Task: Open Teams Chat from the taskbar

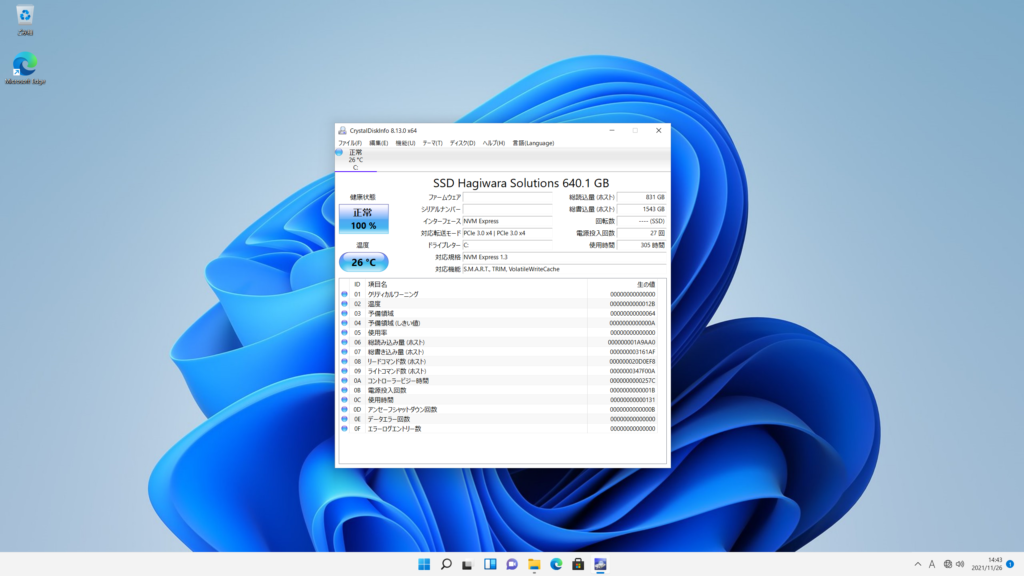Action: pyautogui.click(x=512, y=564)
